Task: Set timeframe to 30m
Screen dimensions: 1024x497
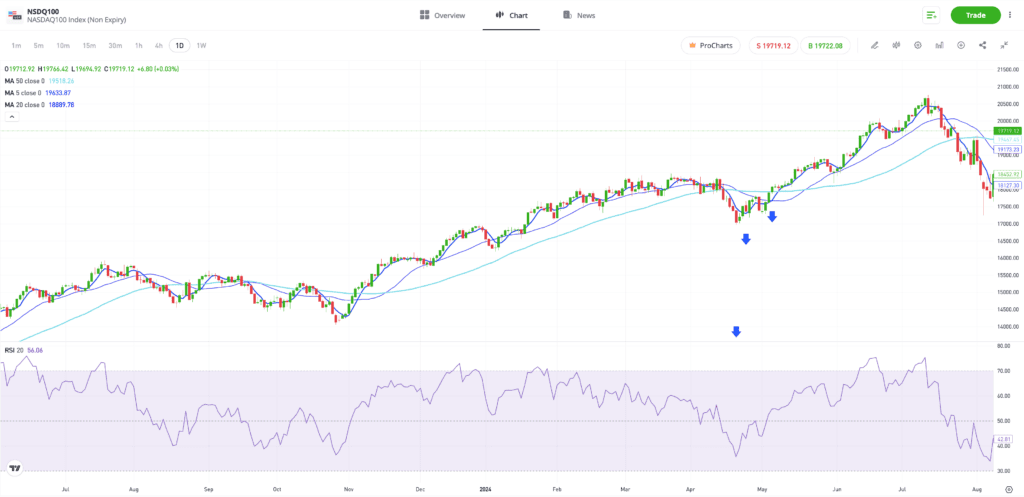Action: coord(116,45)
